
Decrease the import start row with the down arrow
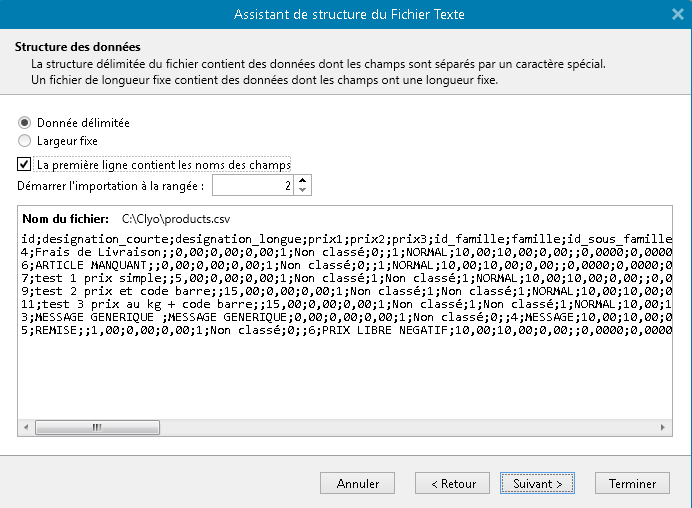[303, 191]
